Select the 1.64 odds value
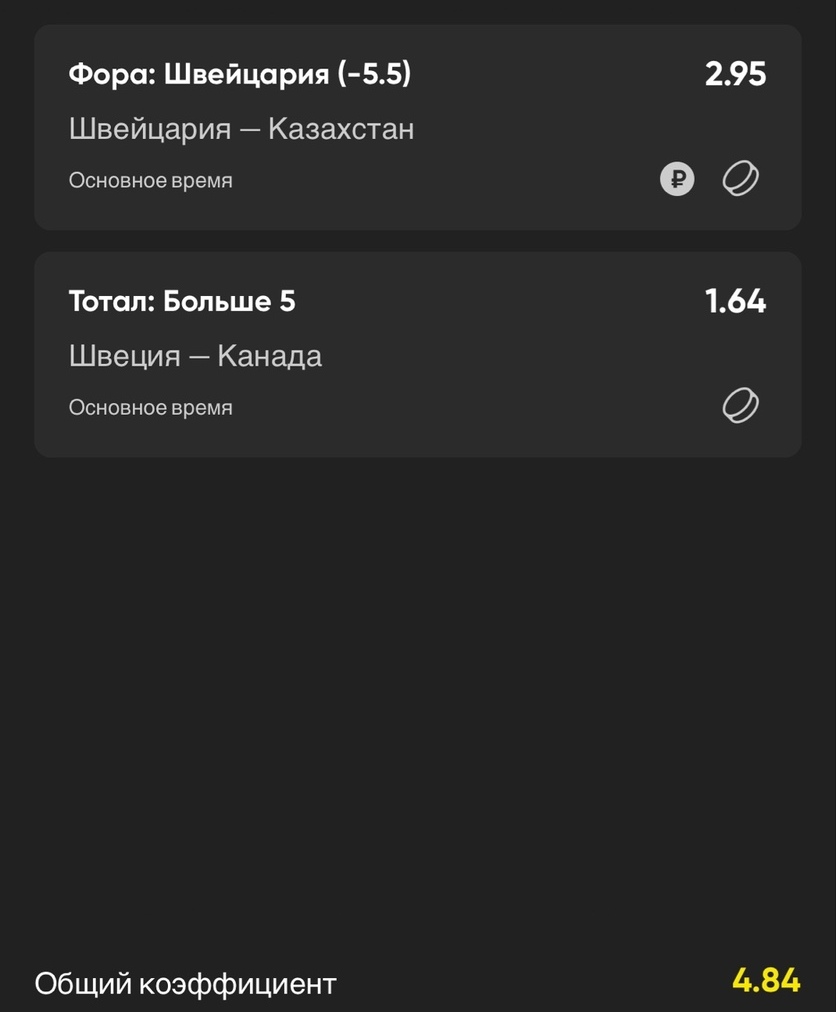Image resolution: width=836 pixels, height=1012 pixels. pos(735,301)
